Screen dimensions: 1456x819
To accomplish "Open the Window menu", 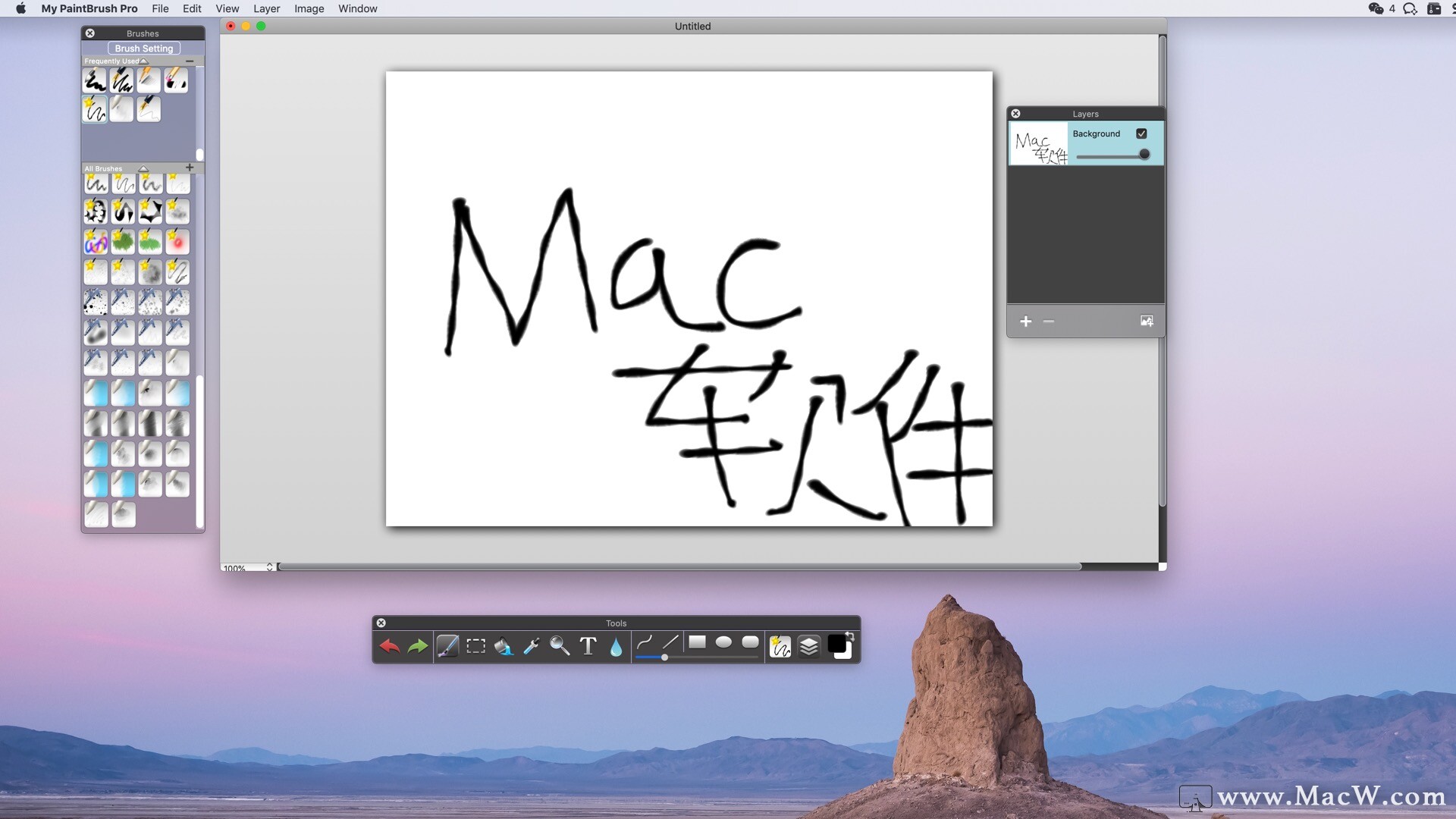I will pos(358,8).
